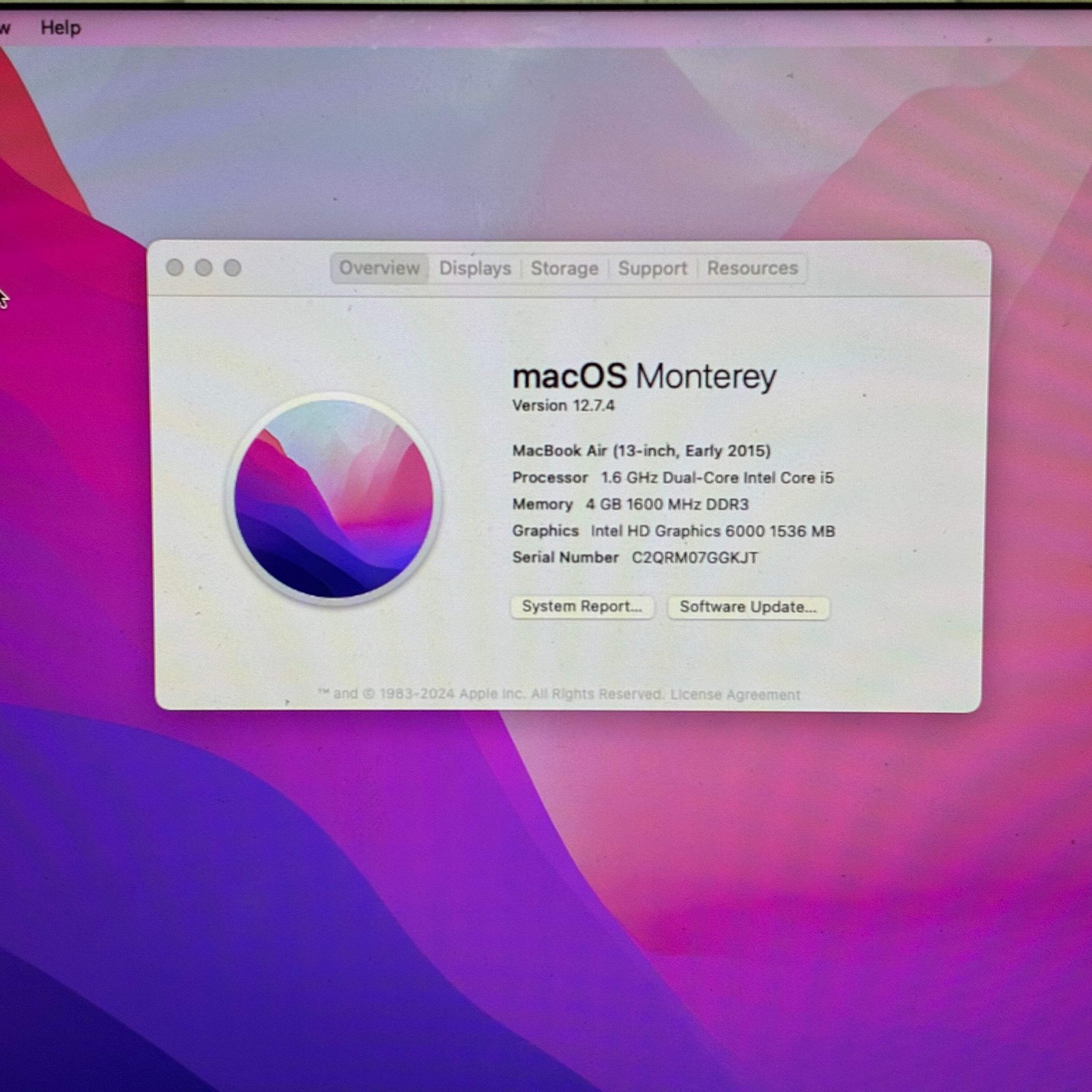Click the Version 12.7.4 text
The image size is (1092, 1092).
(x=564, y=405)
